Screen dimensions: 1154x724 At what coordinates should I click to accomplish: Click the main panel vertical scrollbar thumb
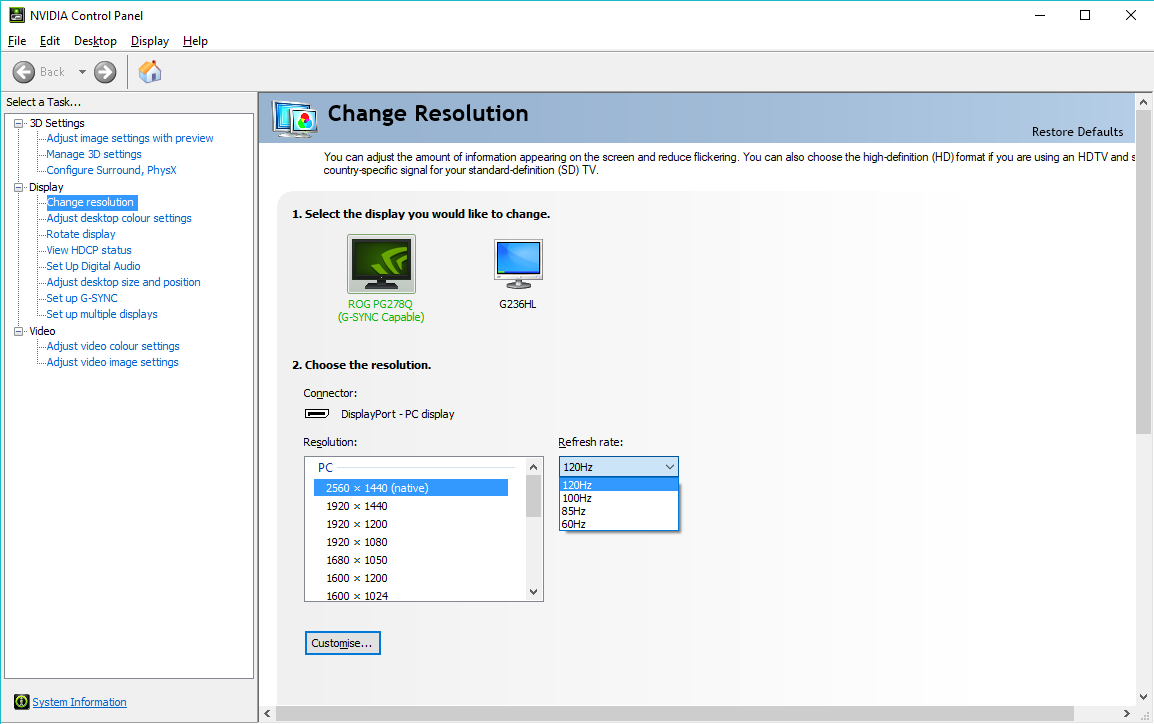tap(1143, 272)
